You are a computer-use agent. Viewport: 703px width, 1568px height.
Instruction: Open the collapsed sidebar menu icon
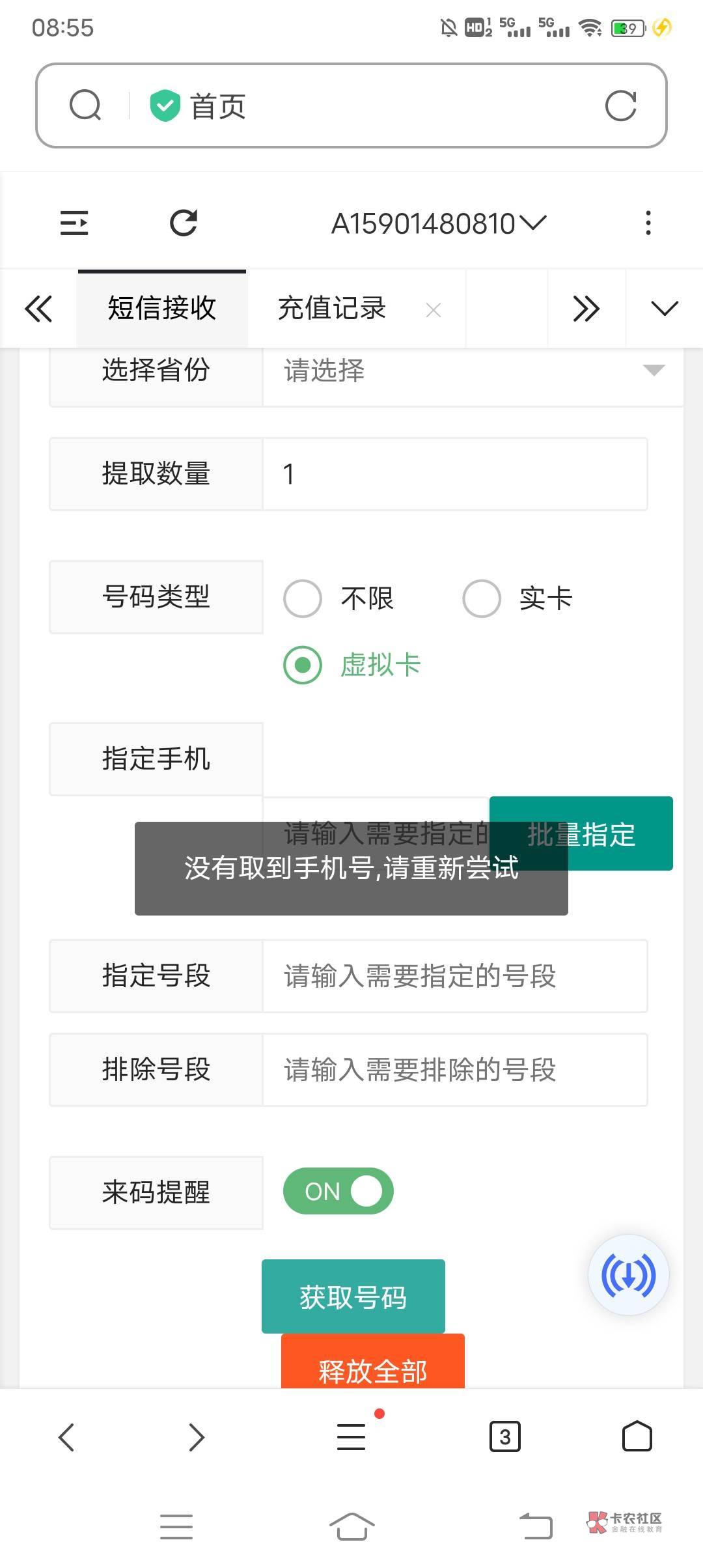[x=74, y=223]
